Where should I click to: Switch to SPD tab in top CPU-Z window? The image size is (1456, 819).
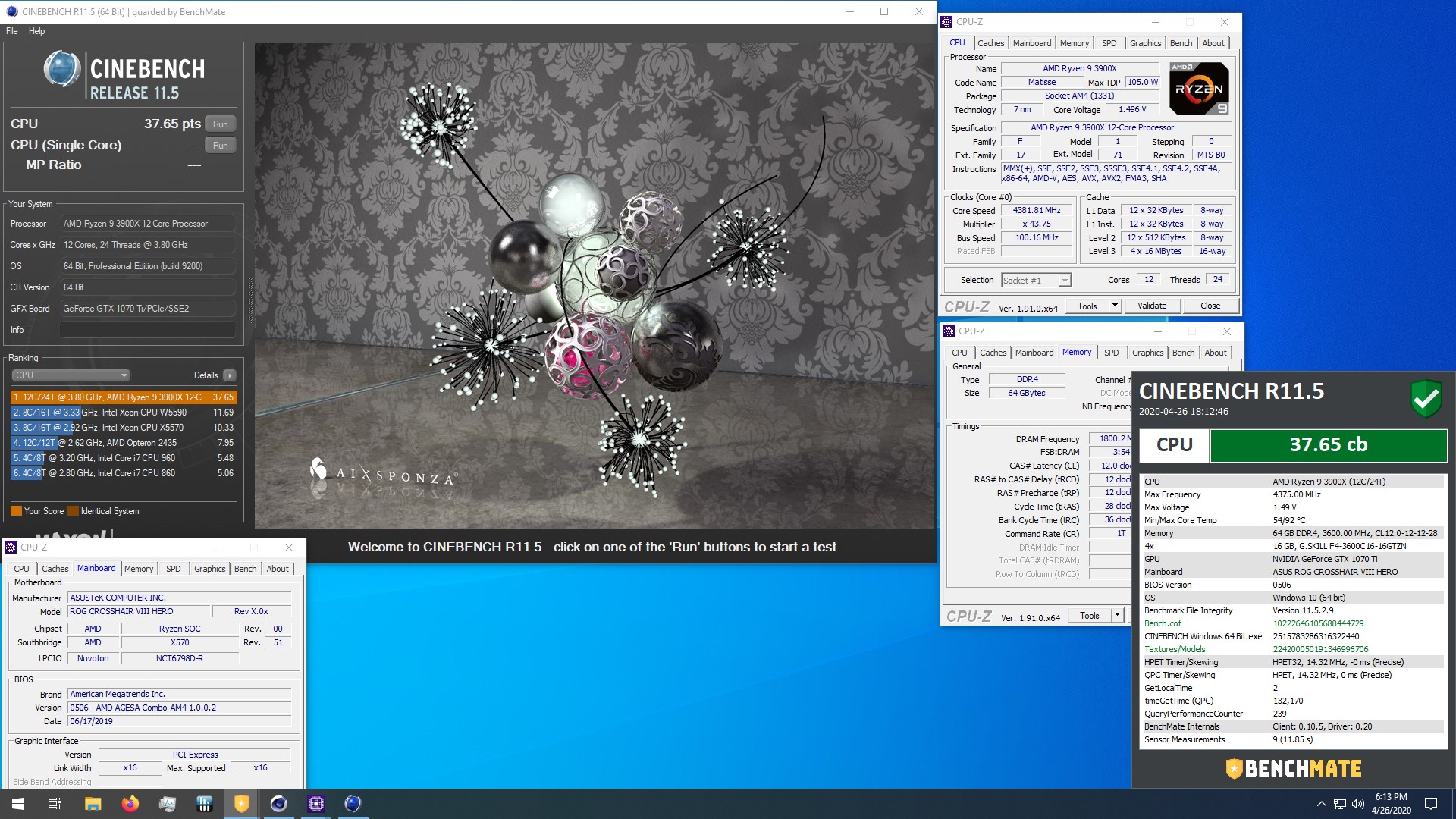(1109, 43)
